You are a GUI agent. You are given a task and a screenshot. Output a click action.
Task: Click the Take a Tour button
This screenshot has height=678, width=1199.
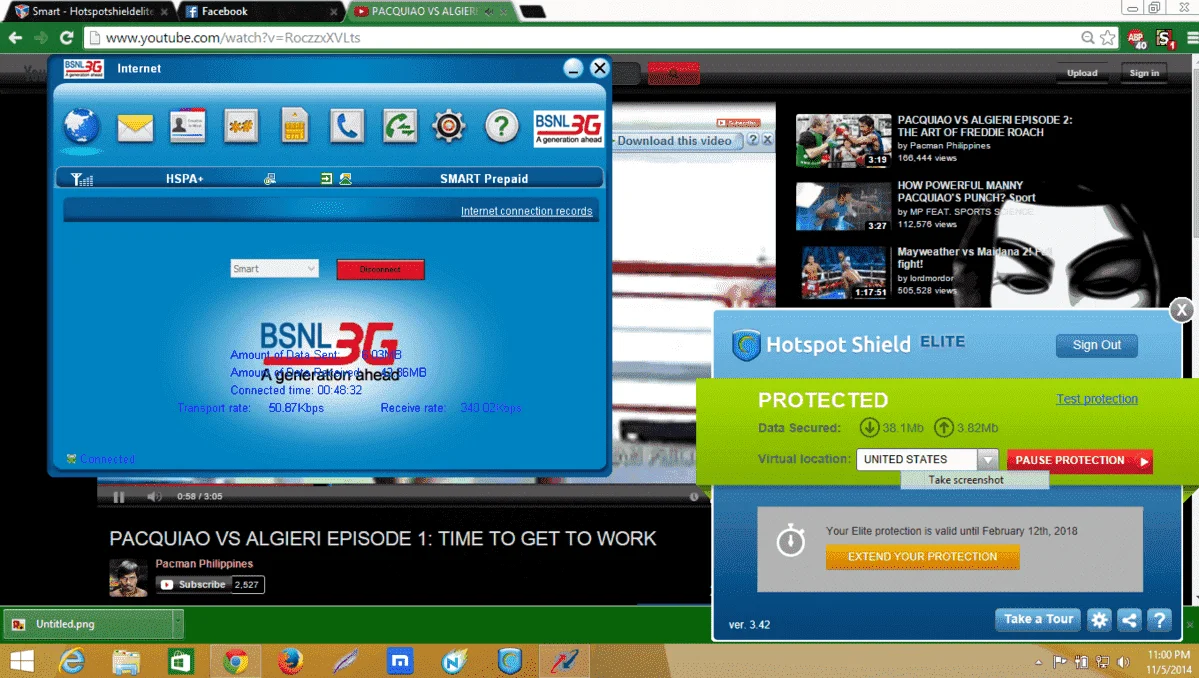[1038, 620]
